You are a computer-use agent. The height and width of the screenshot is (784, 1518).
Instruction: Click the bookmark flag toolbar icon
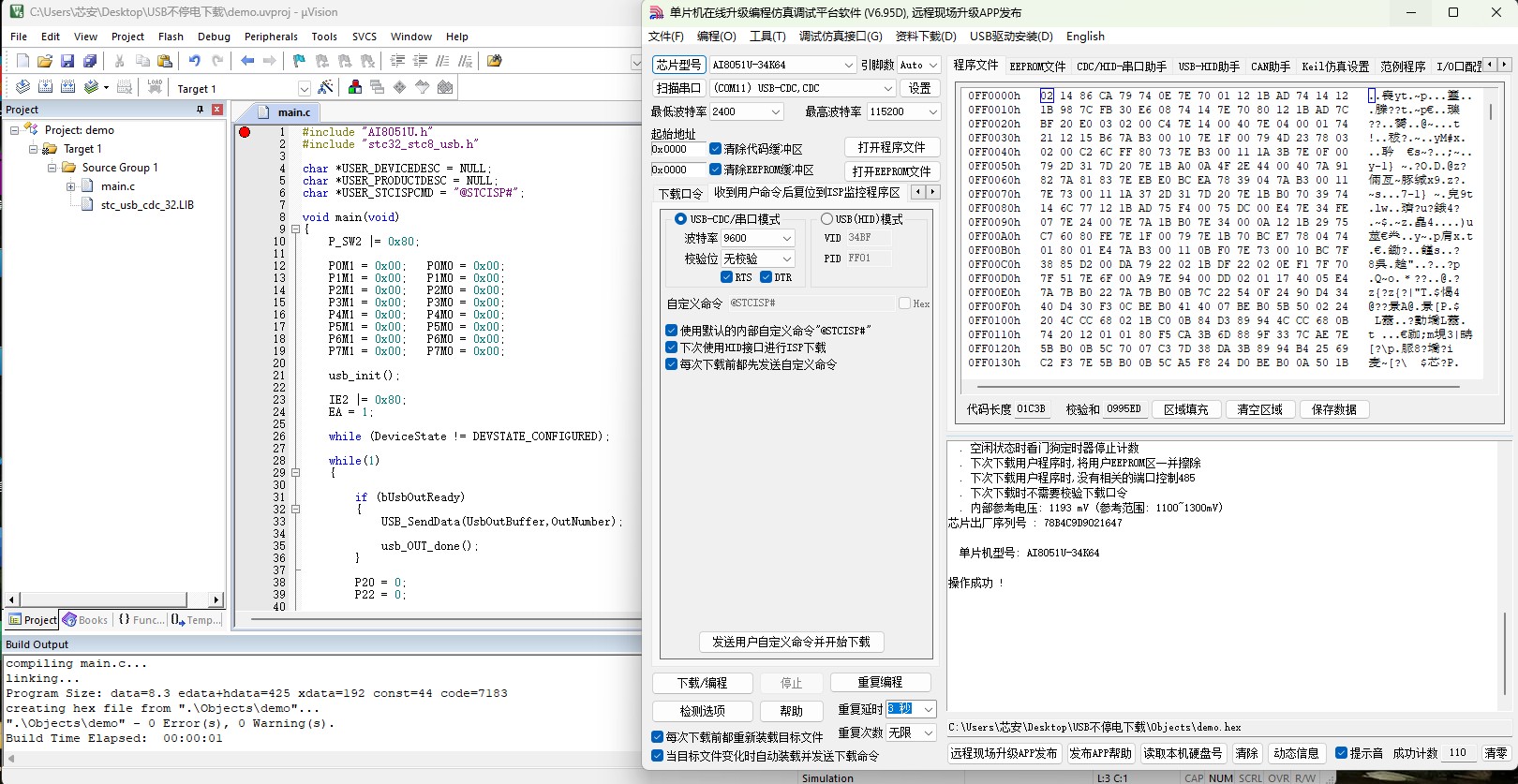point(299,61)
